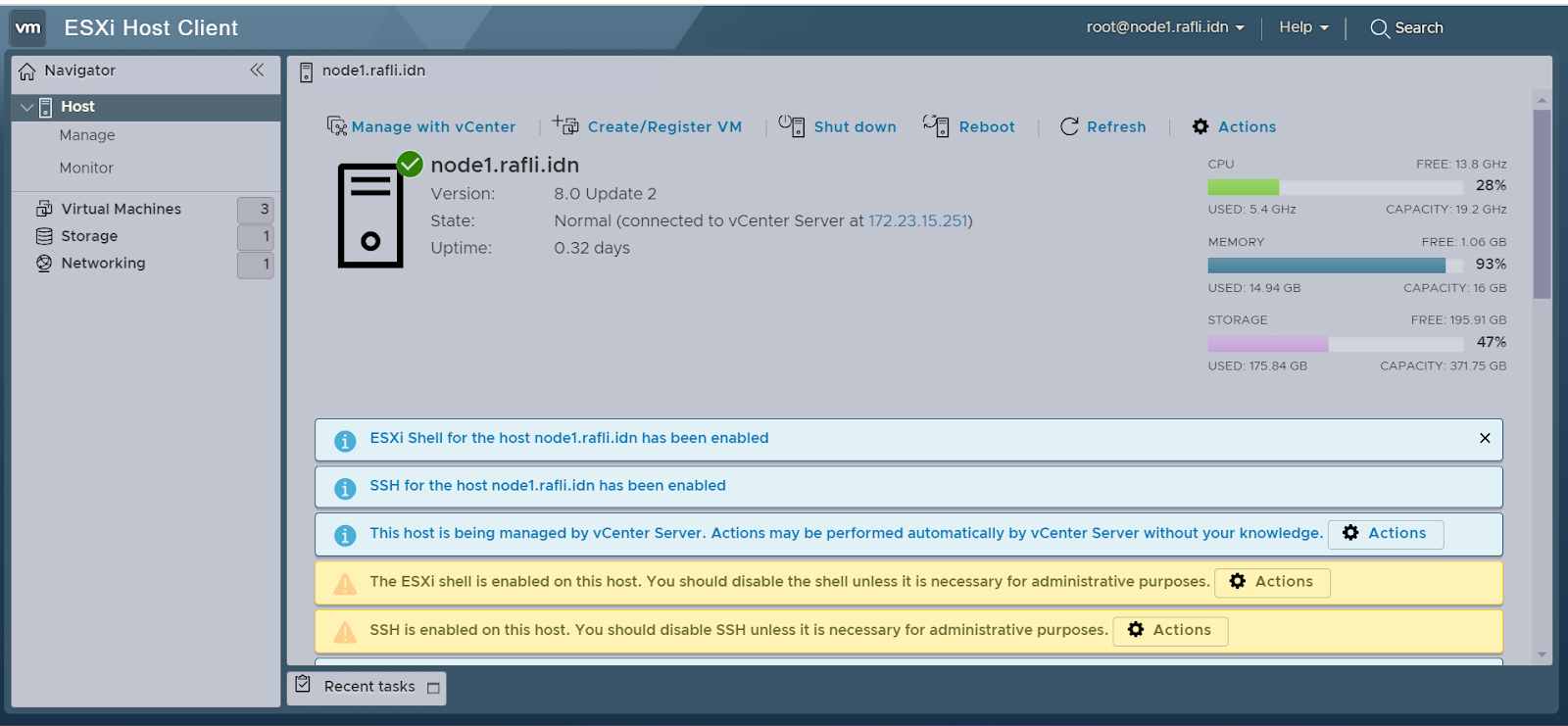Click the Storage datastore icon
Image resolution: width=1568 pixels, height=726 pixels.
[x=44, y=236]
